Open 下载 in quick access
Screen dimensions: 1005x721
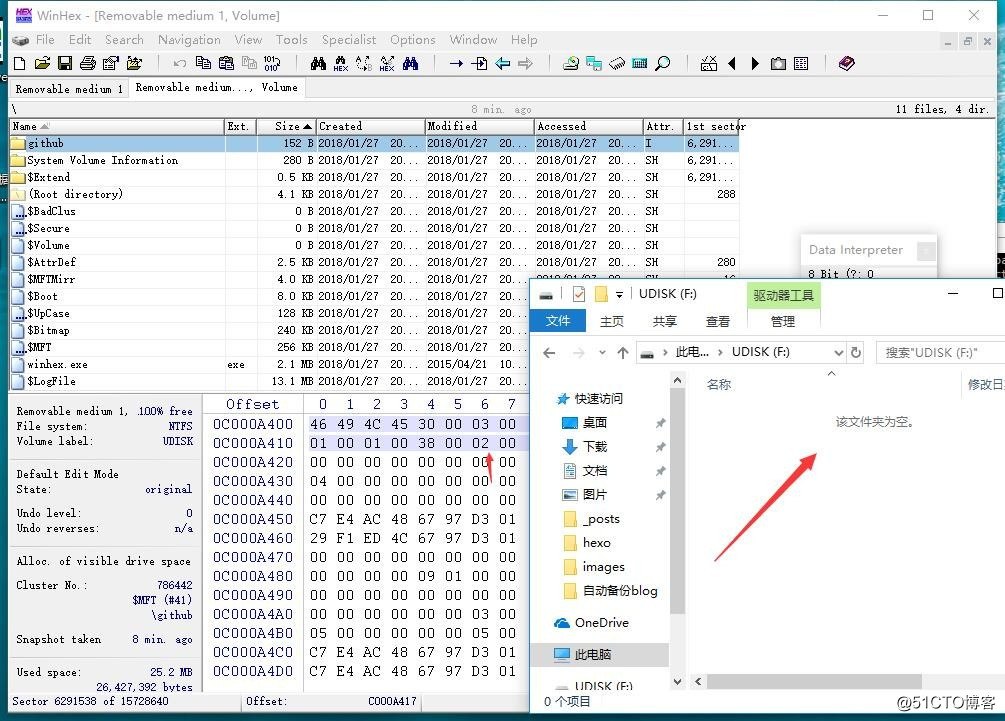594,446
